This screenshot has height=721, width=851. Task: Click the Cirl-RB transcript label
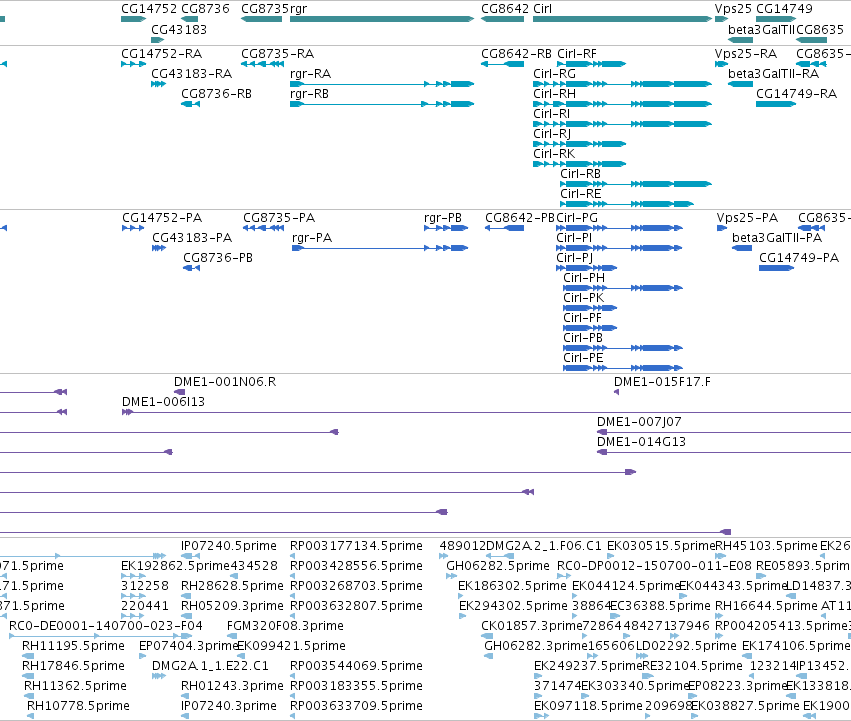pos(580,174)
